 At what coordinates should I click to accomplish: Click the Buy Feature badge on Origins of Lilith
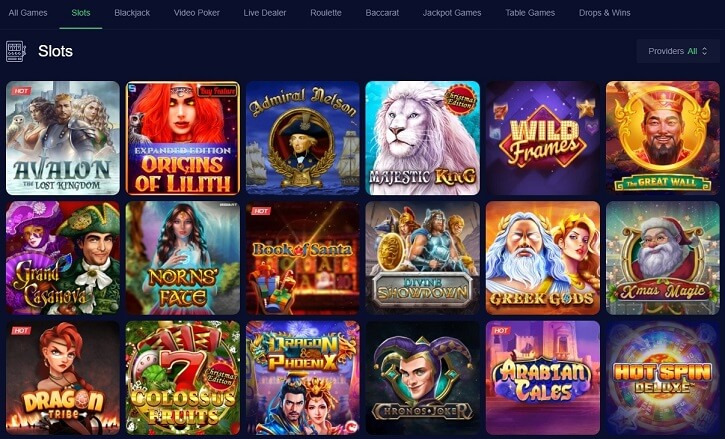(x=217, y=91)
